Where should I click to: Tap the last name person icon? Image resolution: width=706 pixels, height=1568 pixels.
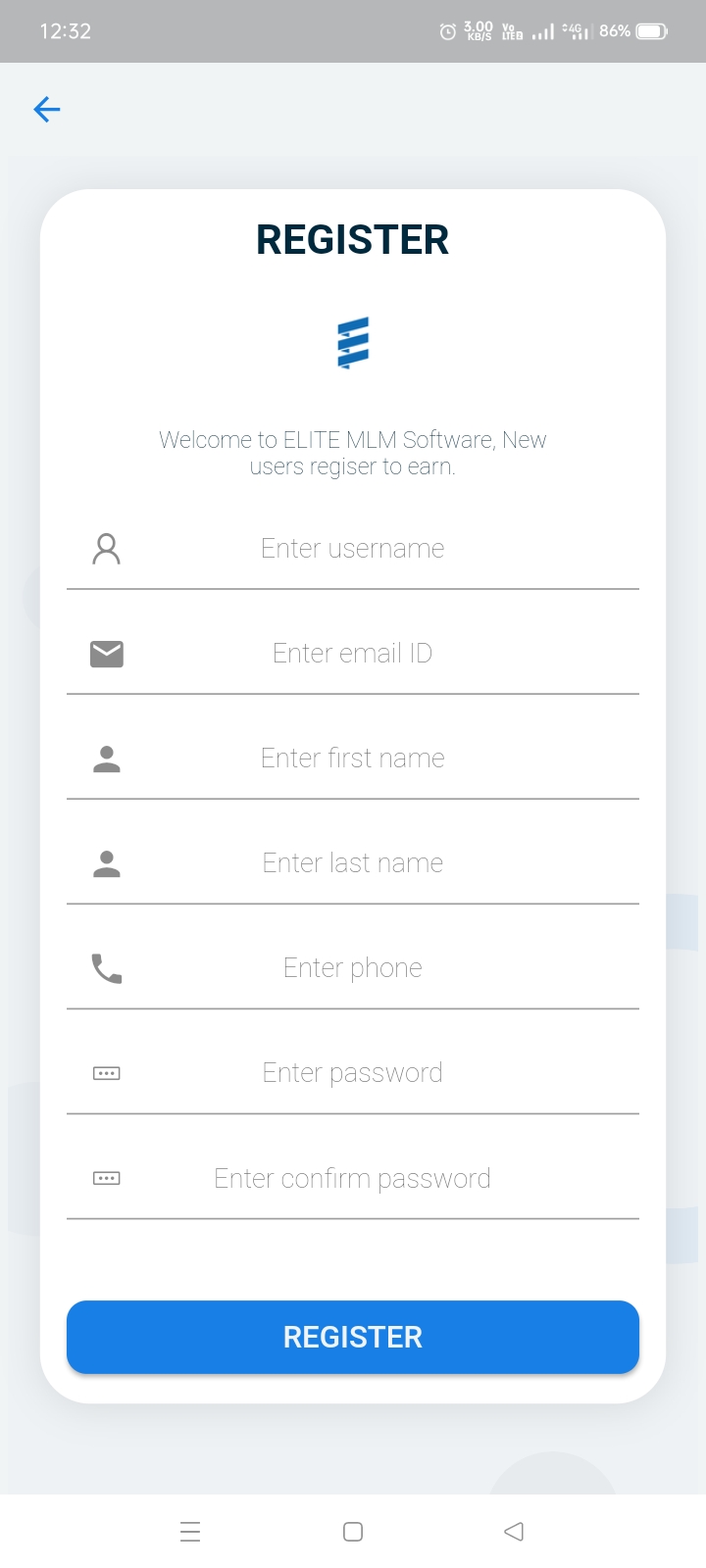point(106,863)
